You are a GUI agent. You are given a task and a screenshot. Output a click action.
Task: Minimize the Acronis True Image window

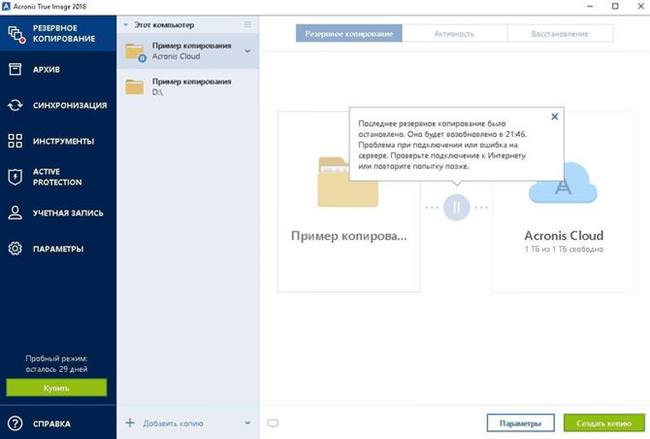coord(590,6)
